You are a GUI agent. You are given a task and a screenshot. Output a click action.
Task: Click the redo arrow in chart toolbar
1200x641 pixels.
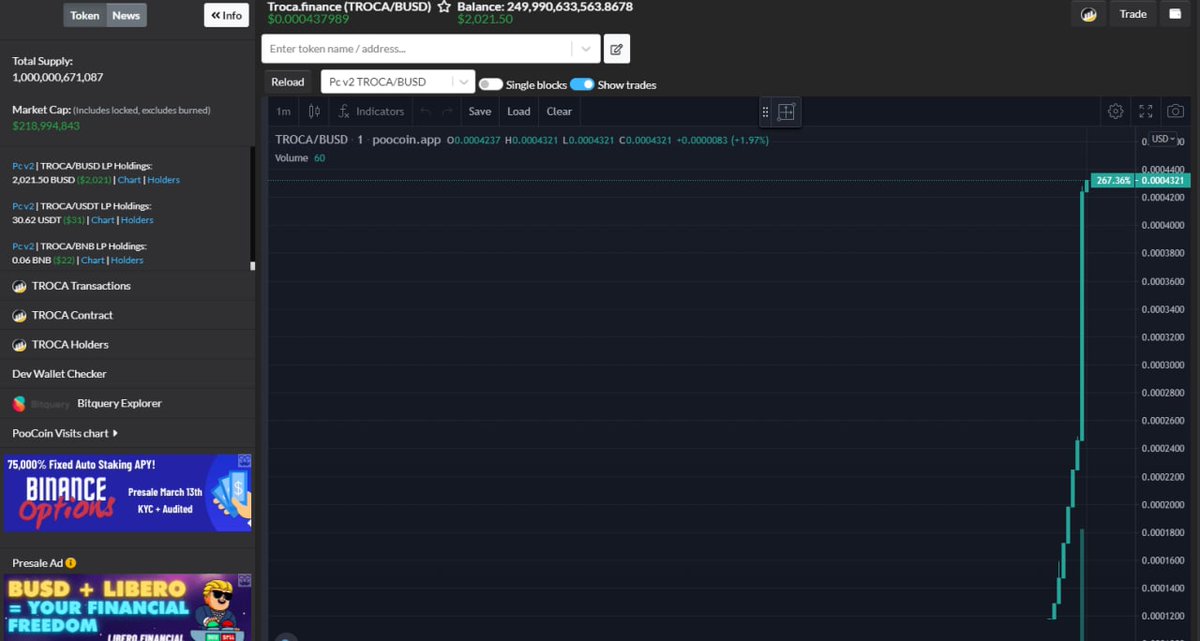coord(447,111)
